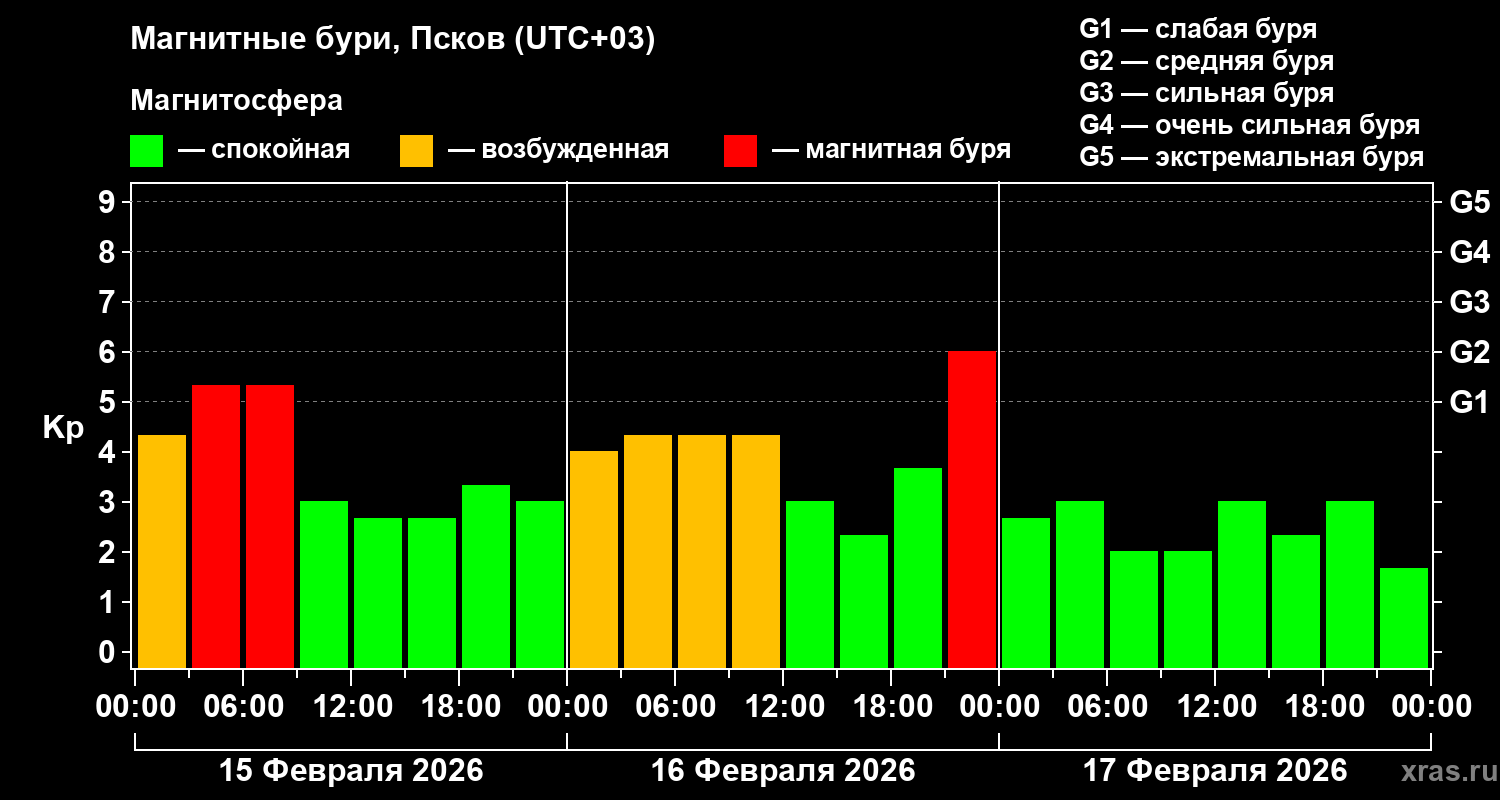Screen dimensions: 1500x800
Task: Click the green 'спокойная' legend swatch
Action: (x=147, y=151)
